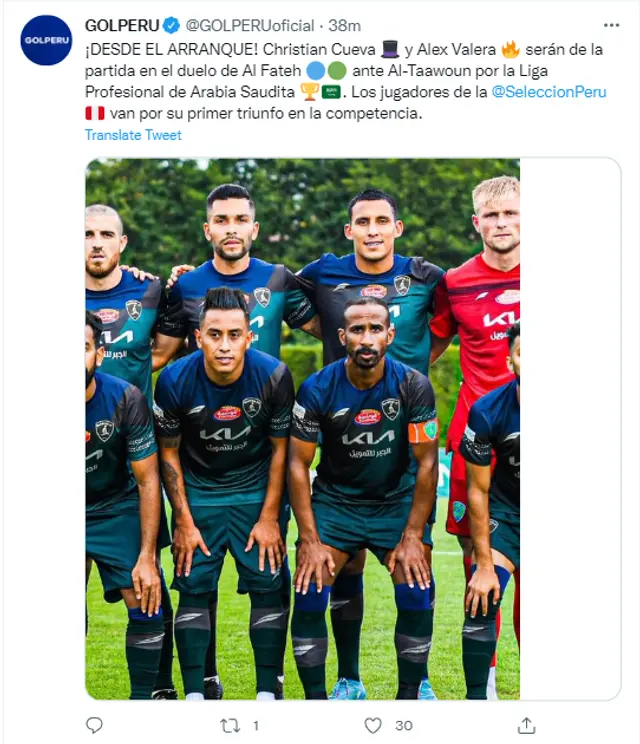Click the top hat emoji after Cueva
The height and width of the screenshot is (744, 640).
pyautogui.click(x=390, y=49)
